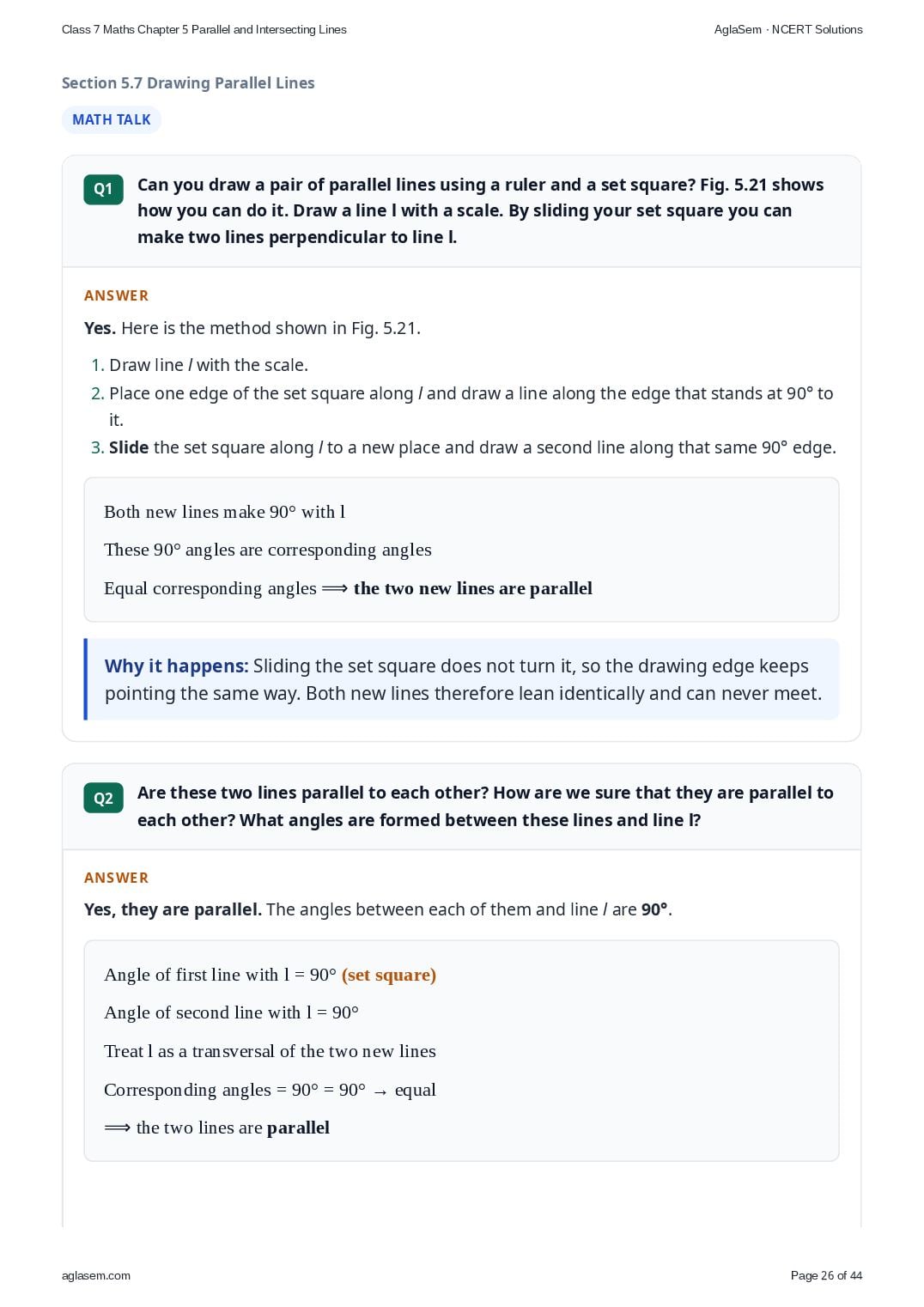Click the Q2 question badge
Viewport: 924px width, 1307px height.
(x=103, y=799)
